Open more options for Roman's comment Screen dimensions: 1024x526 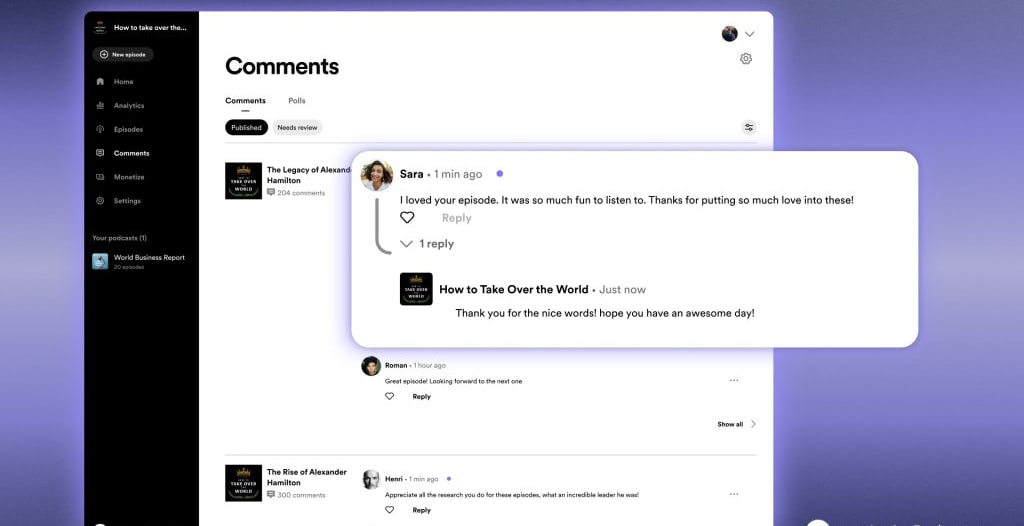click(x=734, y=381)
